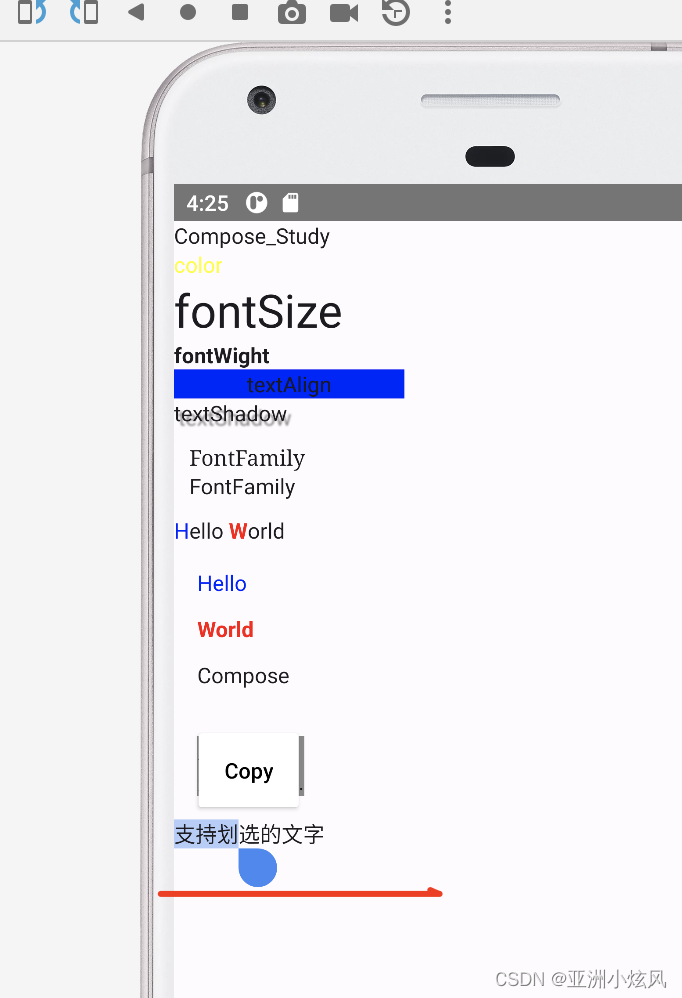Start screen recording with video icon
This screenshot has height=998, width=682.
344,13
